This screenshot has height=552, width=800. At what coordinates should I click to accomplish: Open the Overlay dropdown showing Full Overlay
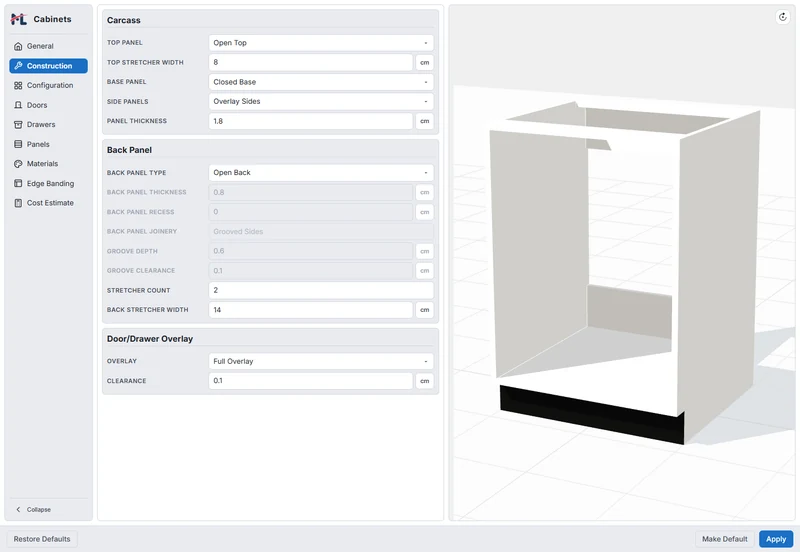[321, 361]
